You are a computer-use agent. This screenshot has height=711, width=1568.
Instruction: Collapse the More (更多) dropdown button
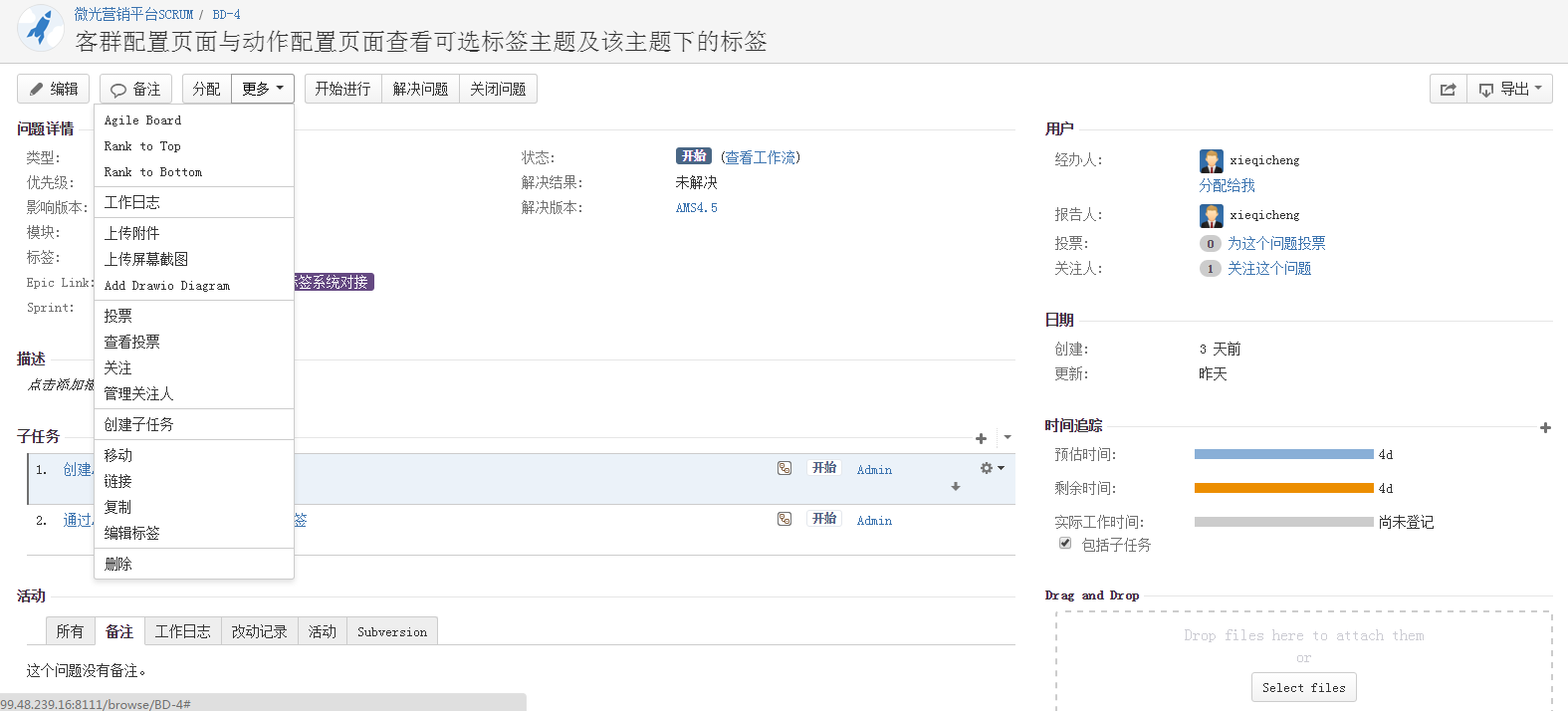click(x=263, y=90)
